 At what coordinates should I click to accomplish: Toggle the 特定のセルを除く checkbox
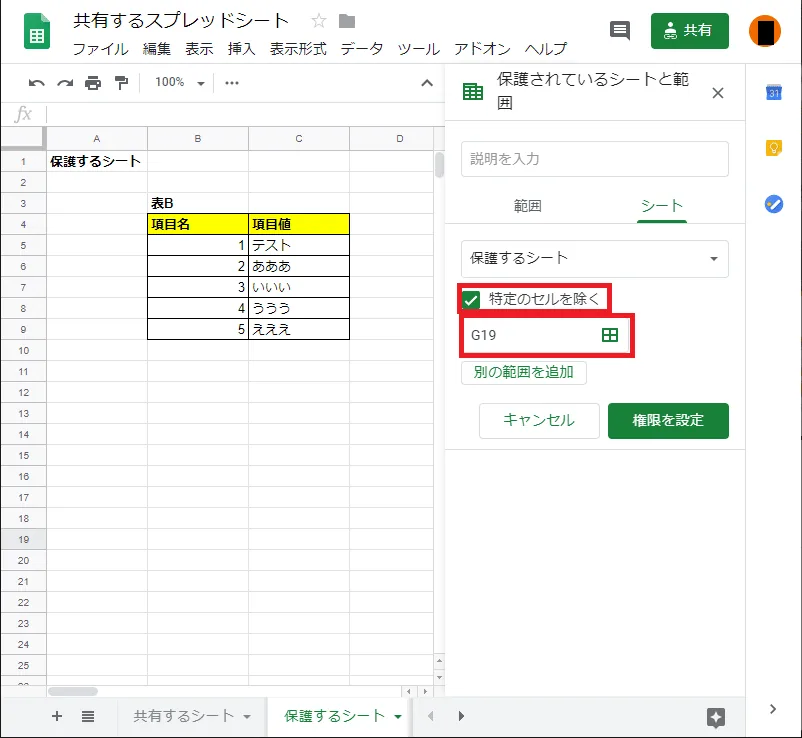[x=471, y=300]
